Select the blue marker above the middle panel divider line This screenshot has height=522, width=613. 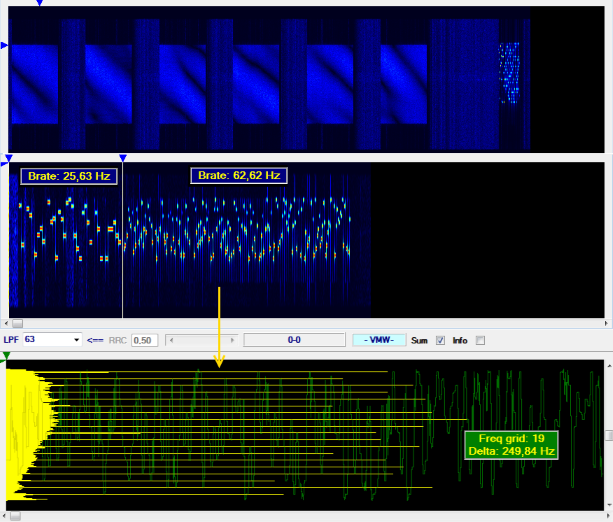(x=123, y=158)
